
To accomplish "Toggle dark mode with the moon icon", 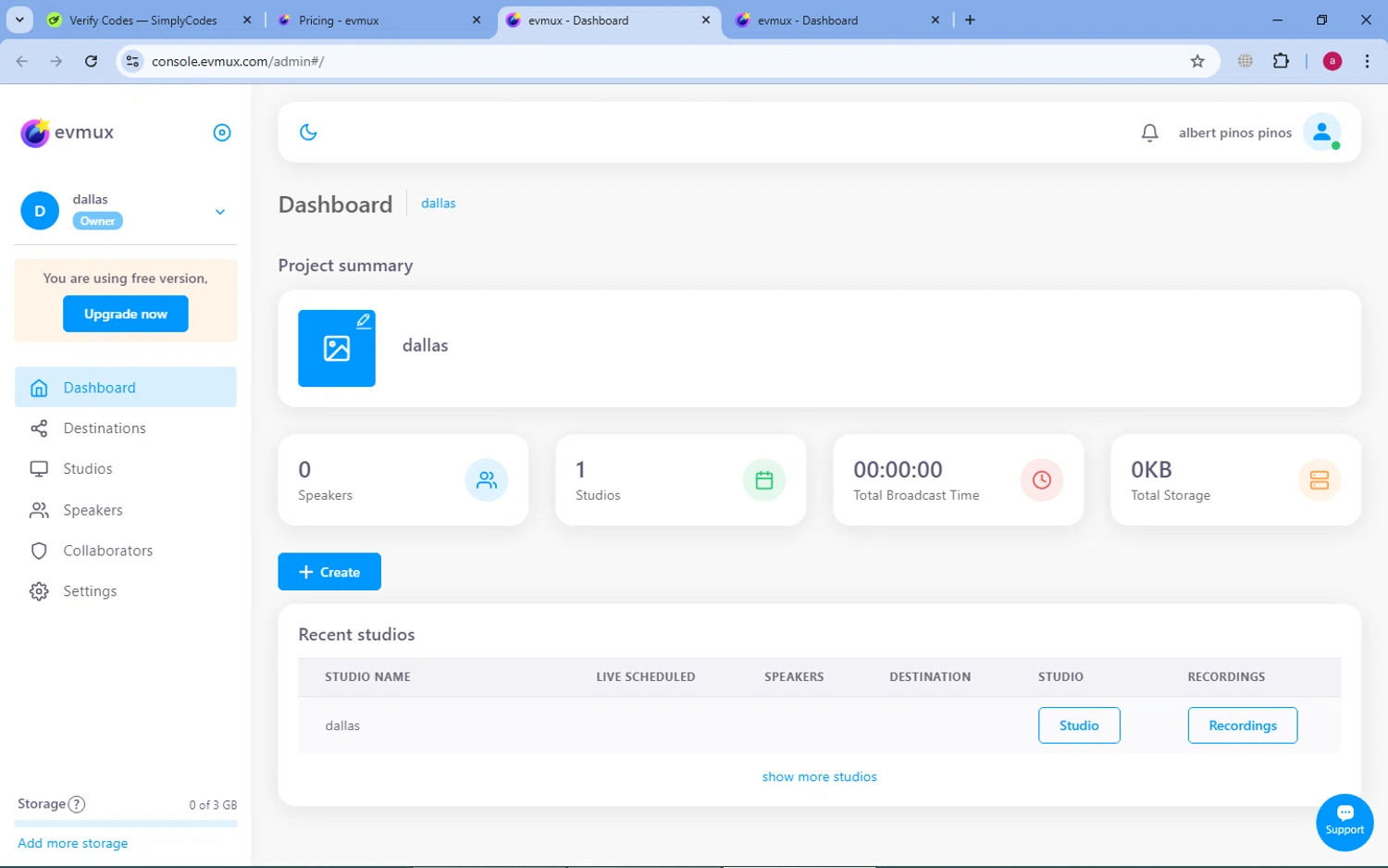I will click(308, 132).
